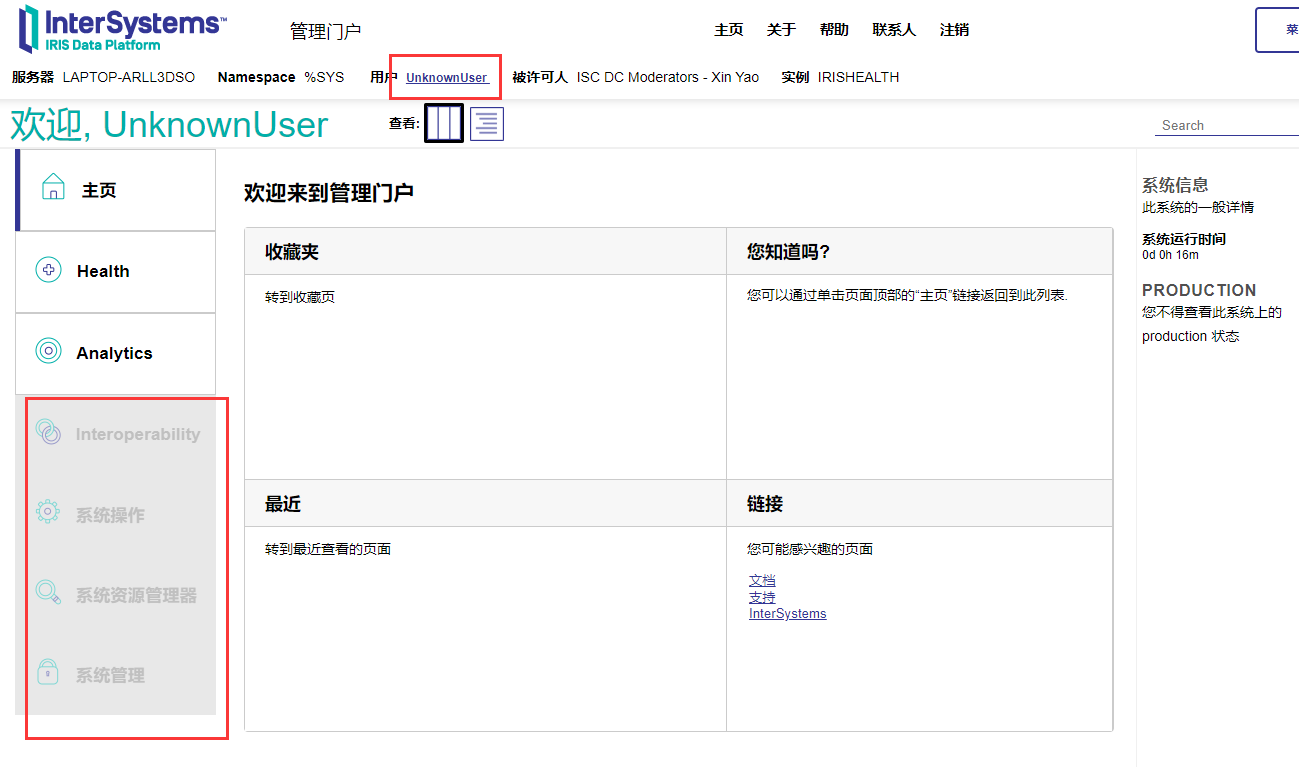The image size is (1299, 767).
Task: Go to 主页 in top navigation
Action: [729, 30]
